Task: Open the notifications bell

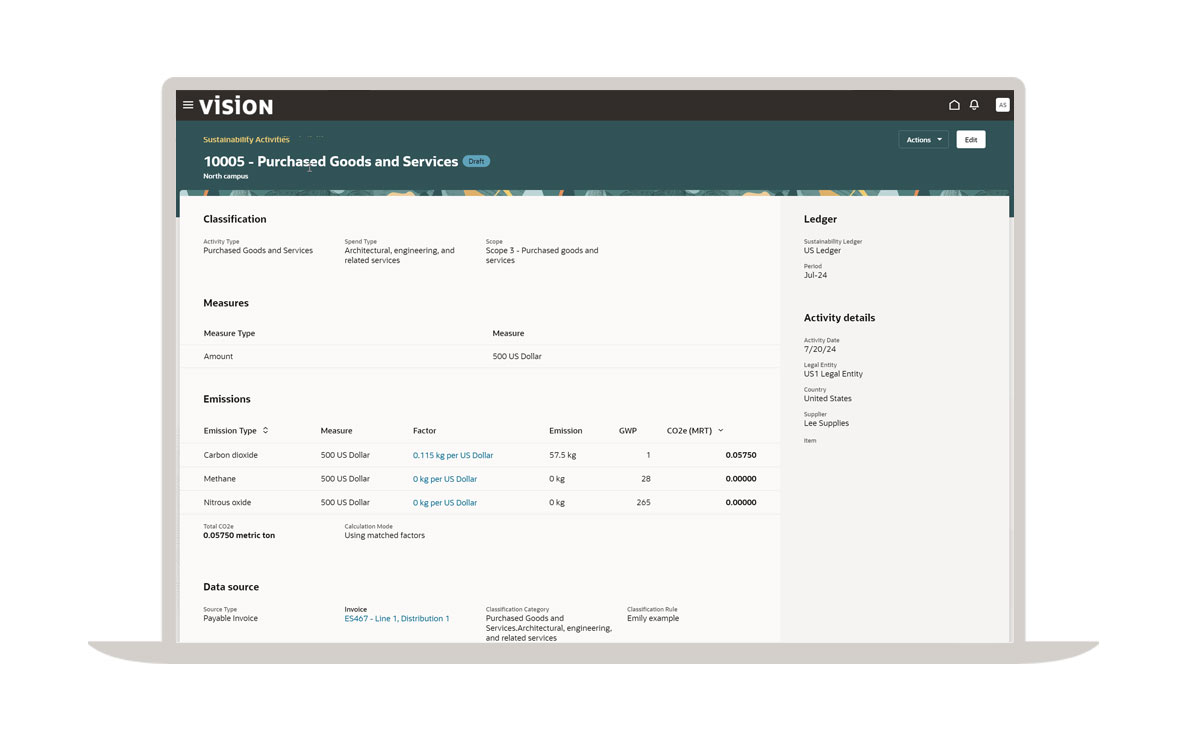Action: [974, 105]
